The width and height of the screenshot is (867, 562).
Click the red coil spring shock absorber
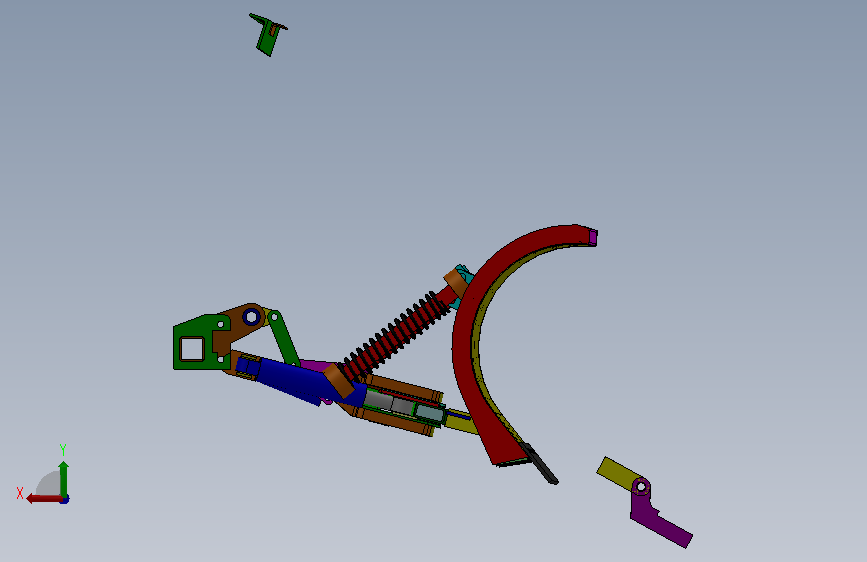[398, 335]
